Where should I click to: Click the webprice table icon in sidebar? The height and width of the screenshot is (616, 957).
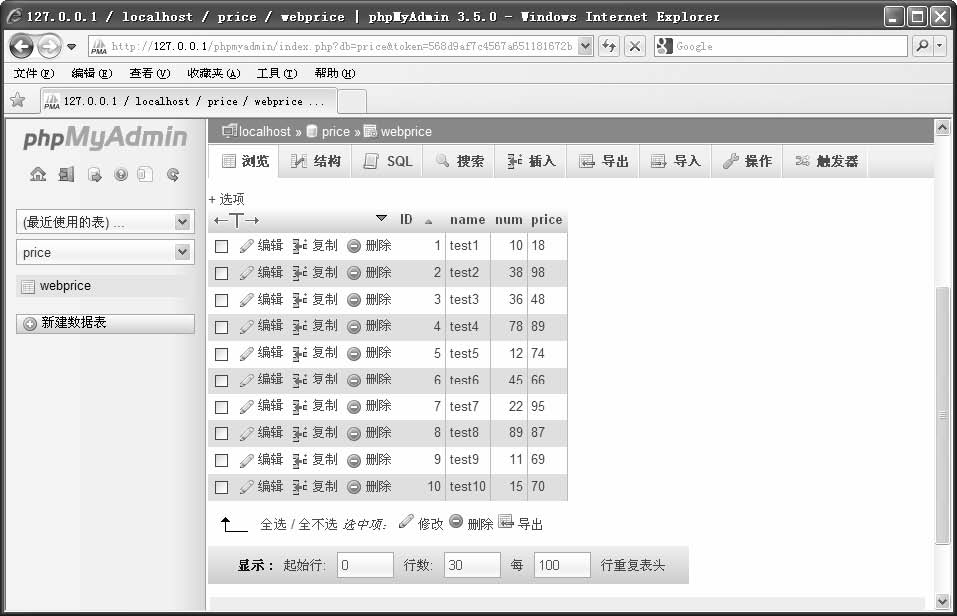(28, 286)
